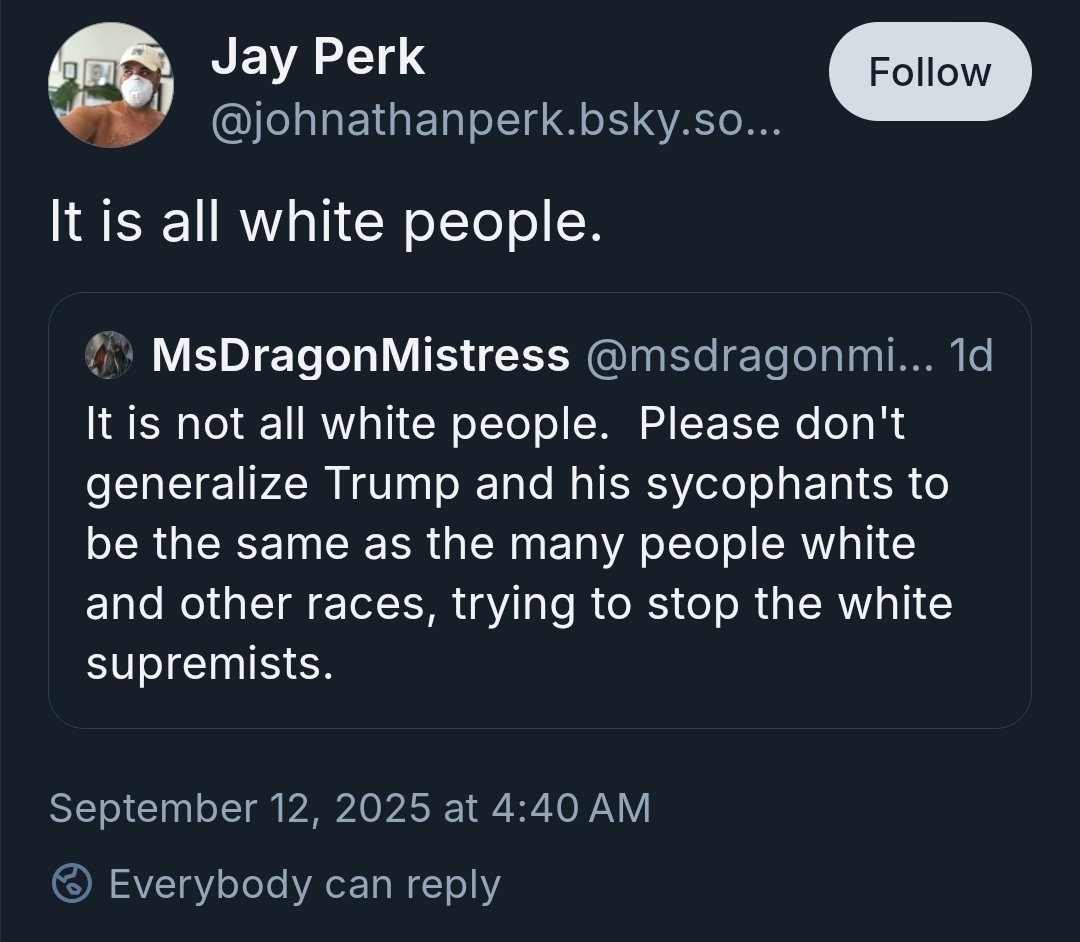Click the word 'supremists.' in quoted post

209,664
